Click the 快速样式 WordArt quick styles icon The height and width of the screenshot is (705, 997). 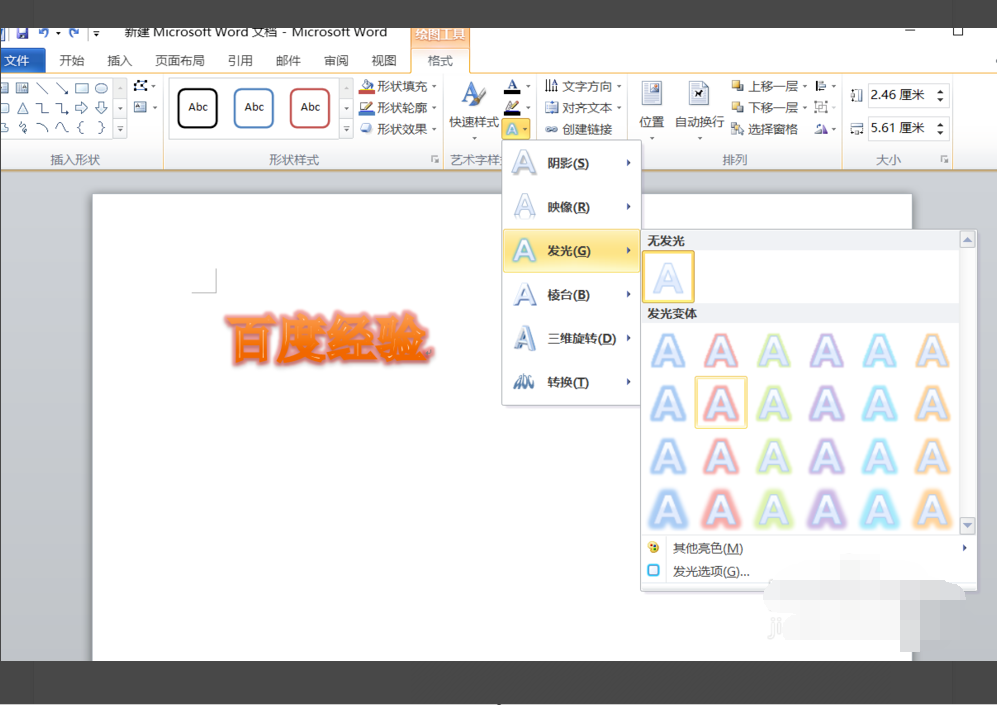pos(473,96)
